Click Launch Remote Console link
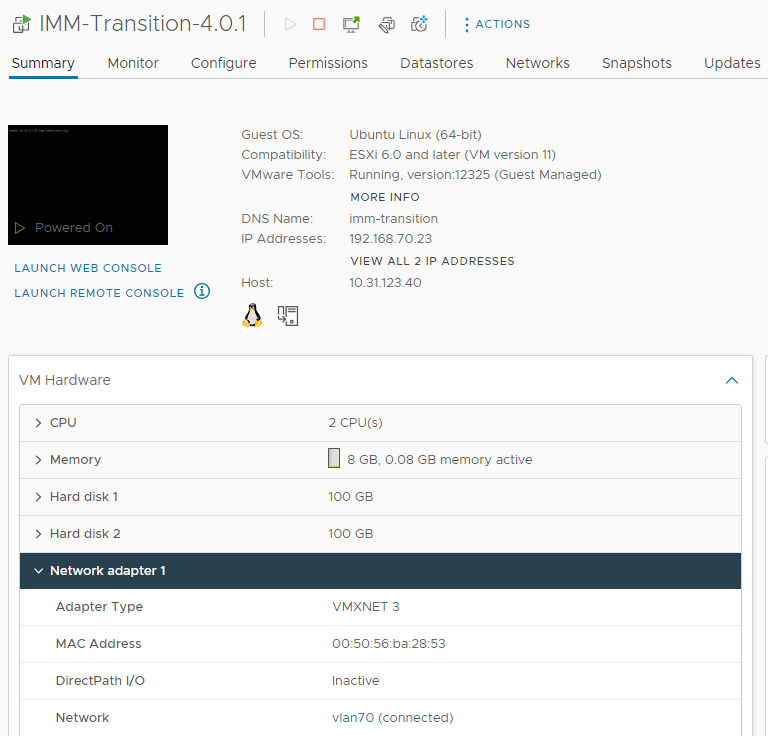The height and width of the screenshot is (736, 768). (x=99, y=293)
